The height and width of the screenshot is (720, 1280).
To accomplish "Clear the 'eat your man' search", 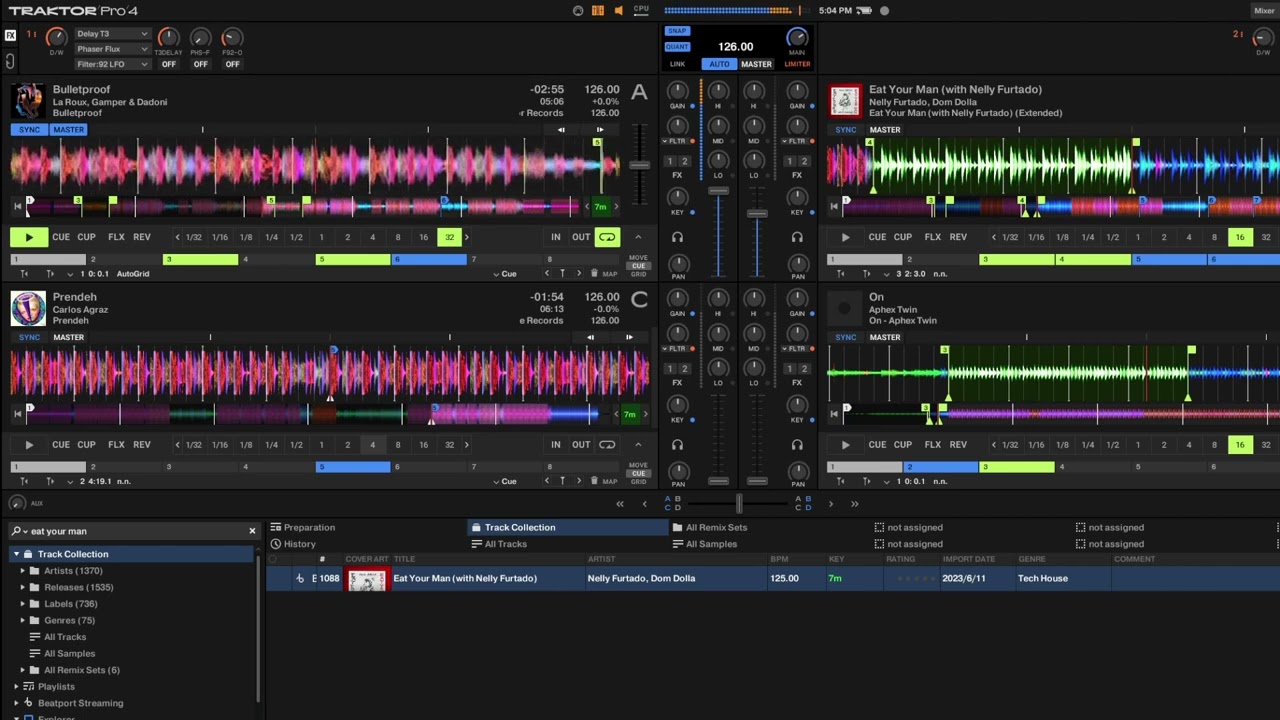I will tap(252, 531).
